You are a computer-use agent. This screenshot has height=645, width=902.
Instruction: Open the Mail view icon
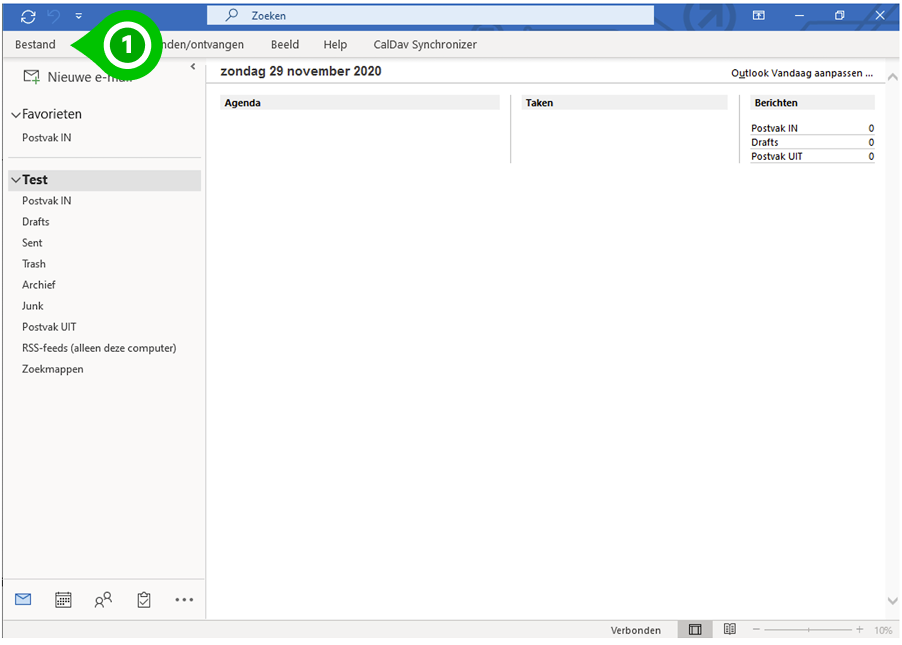(22, 599)
